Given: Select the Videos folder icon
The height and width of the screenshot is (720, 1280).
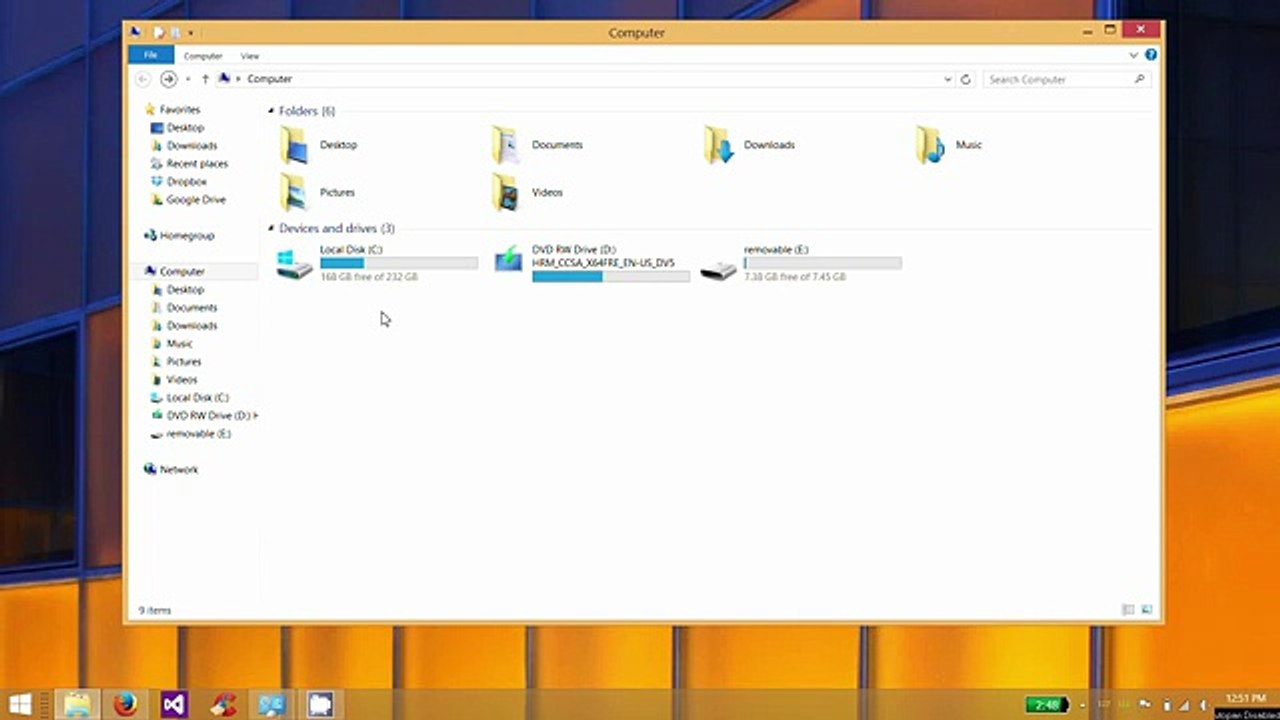Looking at the screenshot, I should pyautogui.click(x=506, y=192).
